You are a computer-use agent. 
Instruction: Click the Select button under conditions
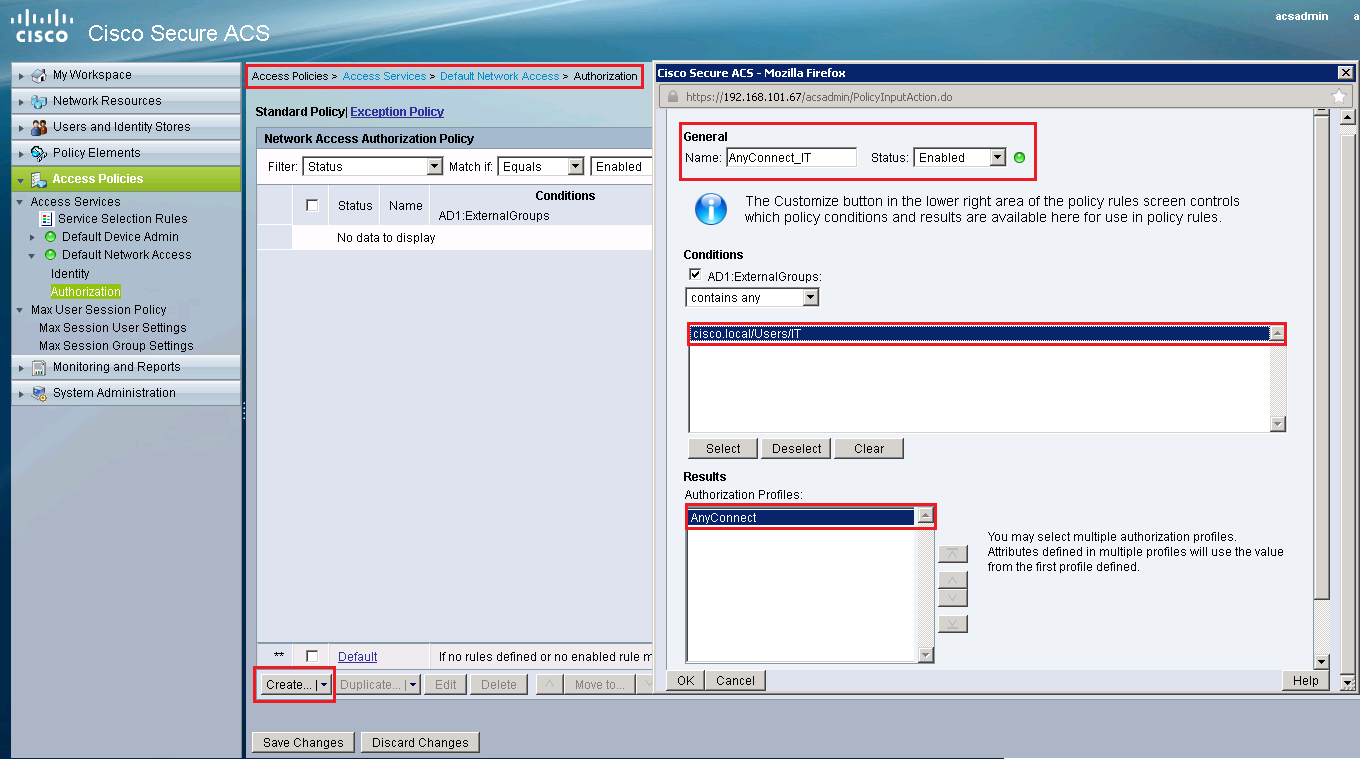pos(723,448)
